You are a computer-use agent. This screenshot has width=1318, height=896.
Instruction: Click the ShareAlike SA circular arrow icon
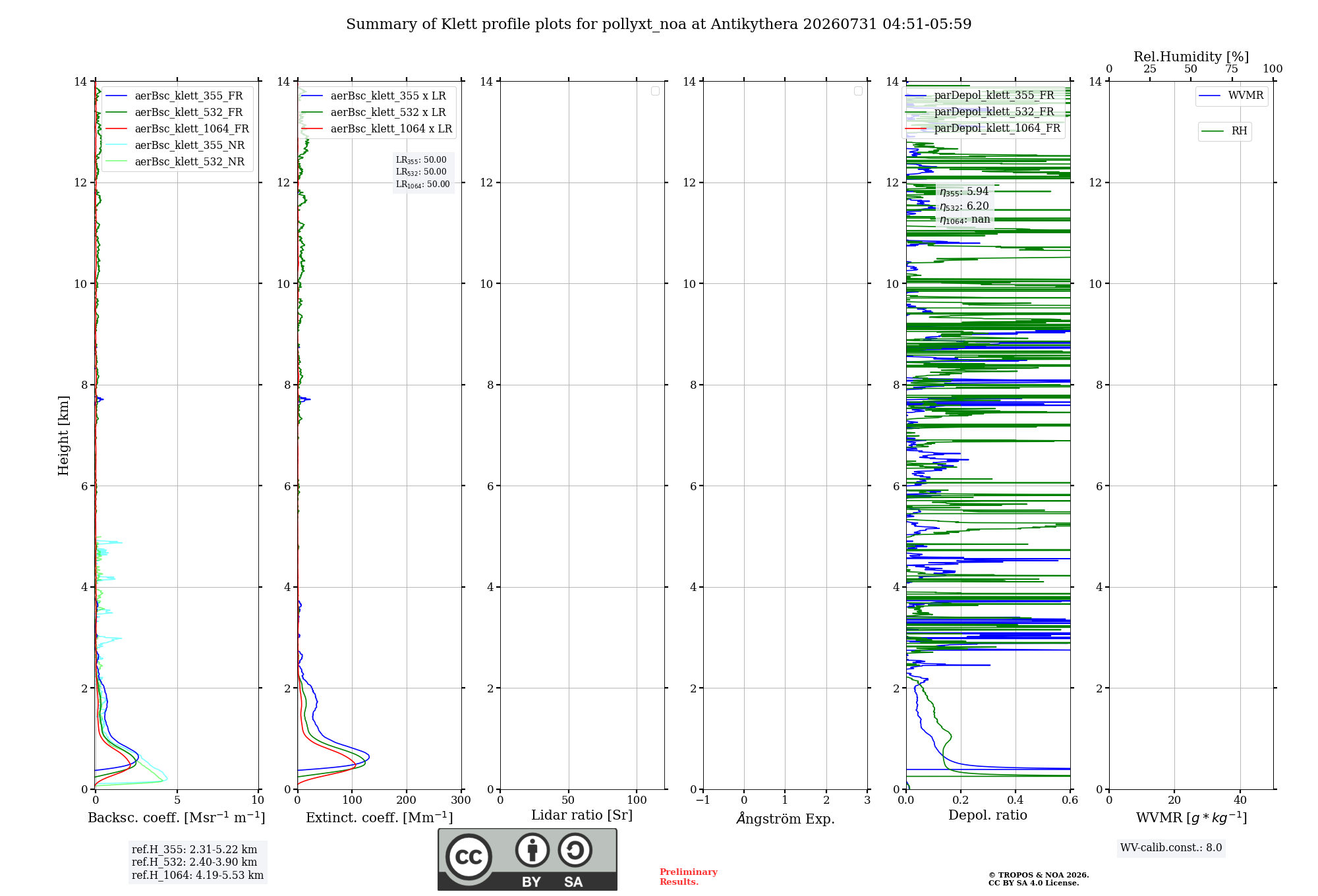coord(575,850)
